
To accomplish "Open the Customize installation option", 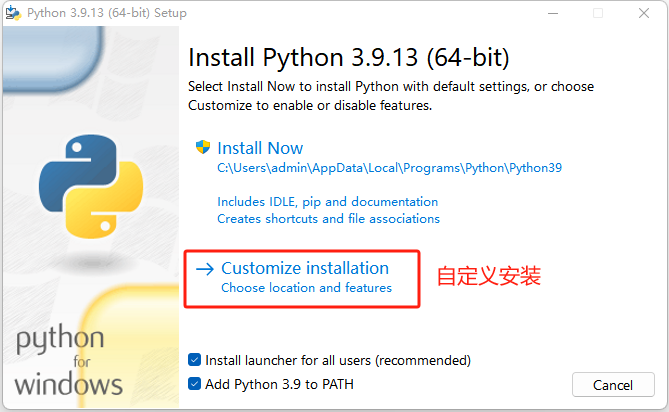I will point(305,268).
